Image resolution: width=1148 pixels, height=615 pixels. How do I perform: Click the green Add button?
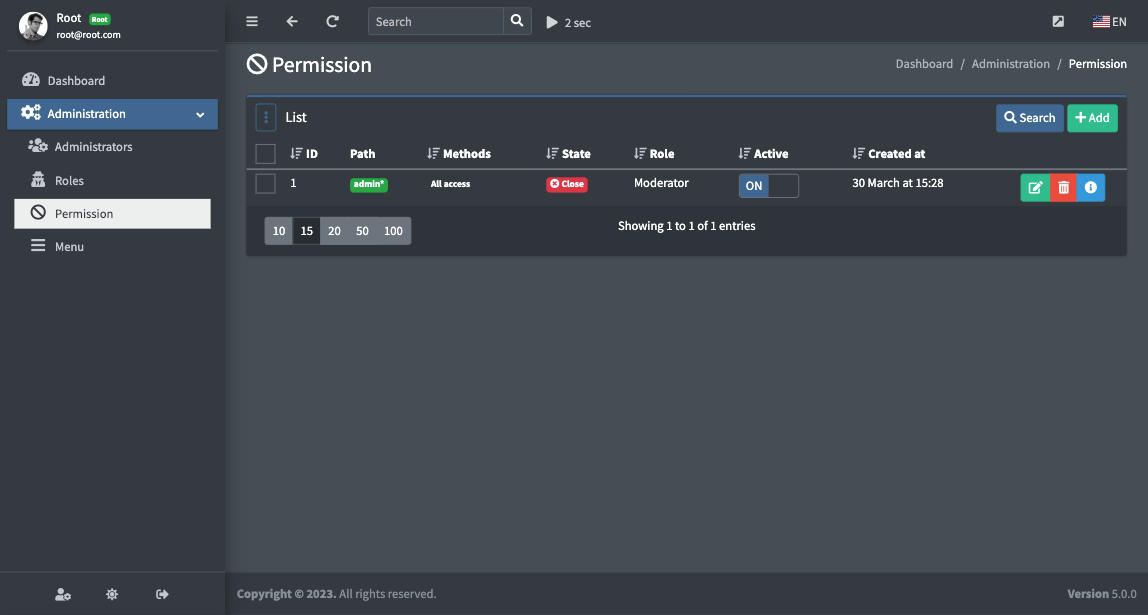click(1092, 118)
